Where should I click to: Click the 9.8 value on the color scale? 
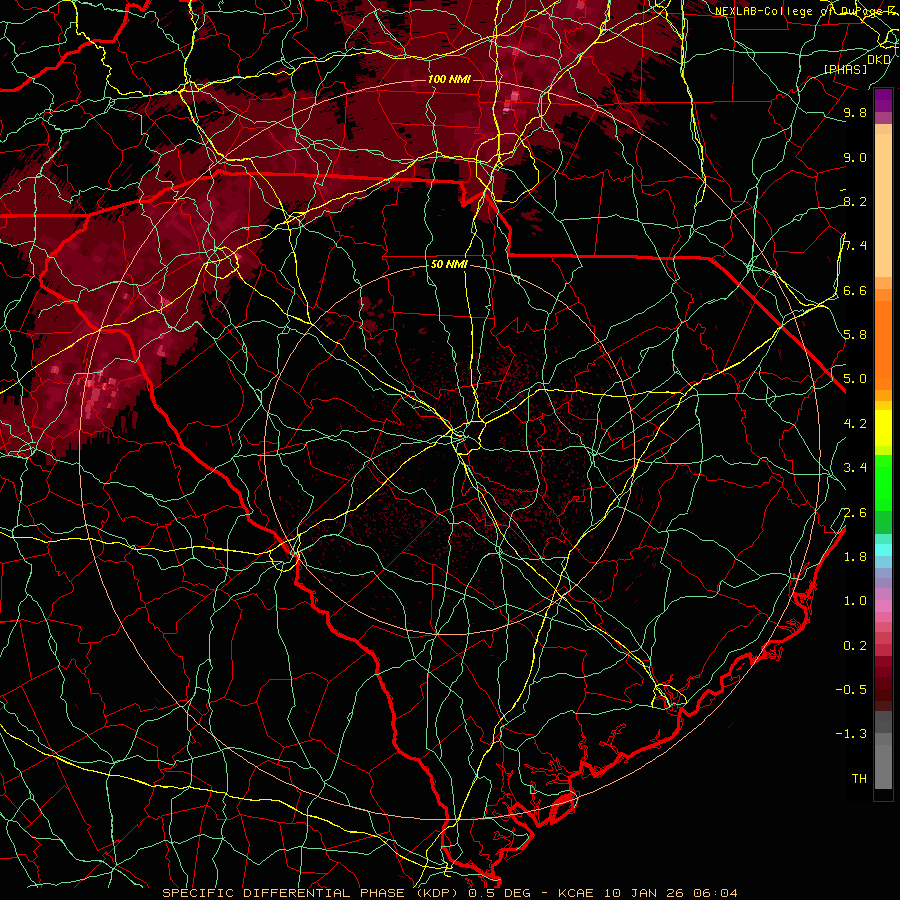click(855, 113)
